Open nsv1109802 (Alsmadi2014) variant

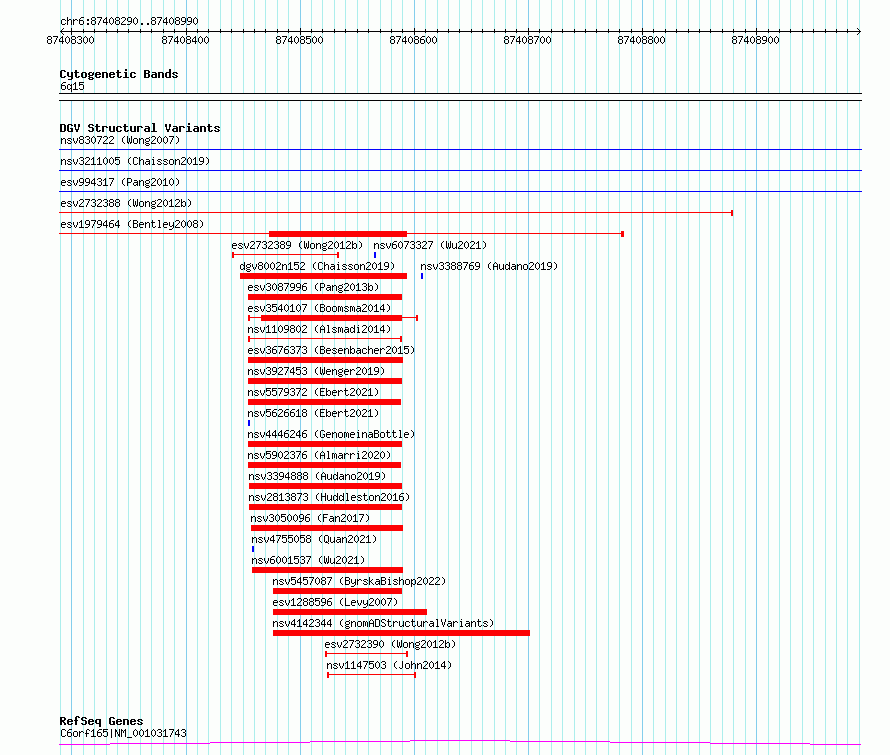click(319, 329)
